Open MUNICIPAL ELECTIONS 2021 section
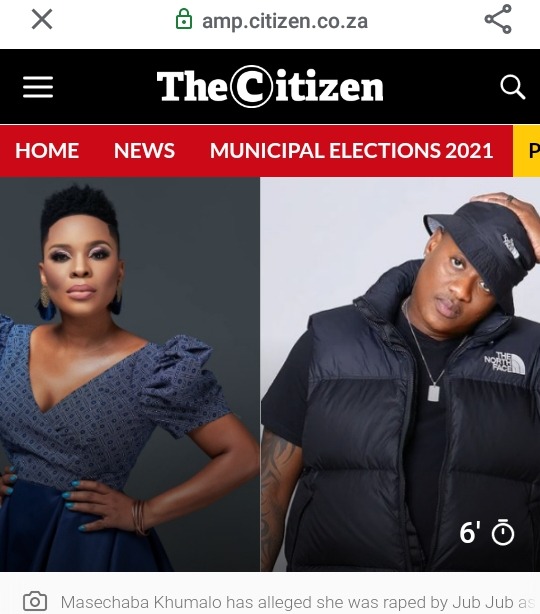 point(351,151)
